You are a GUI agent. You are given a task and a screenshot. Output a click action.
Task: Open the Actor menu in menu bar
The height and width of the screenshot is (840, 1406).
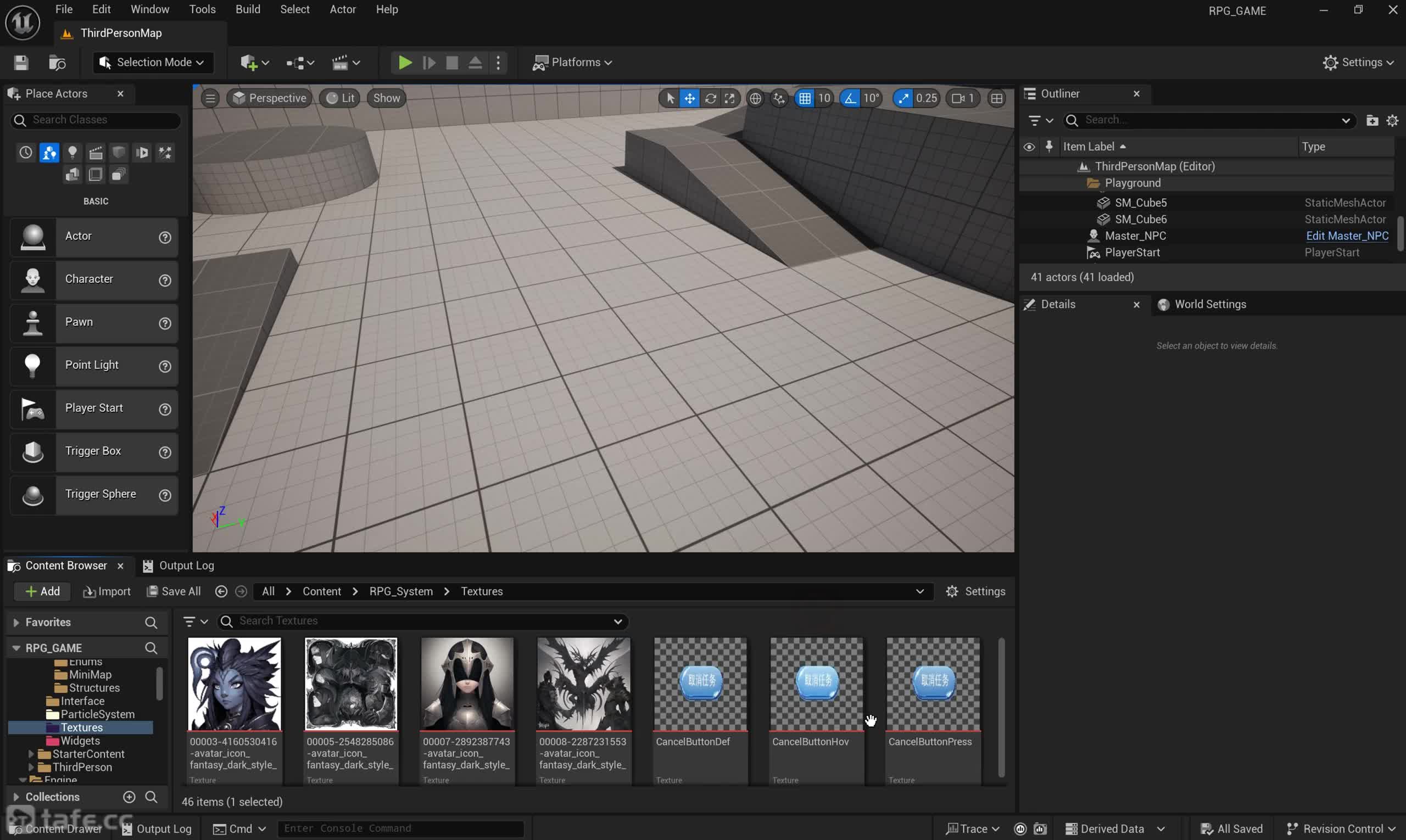[343, 9]
